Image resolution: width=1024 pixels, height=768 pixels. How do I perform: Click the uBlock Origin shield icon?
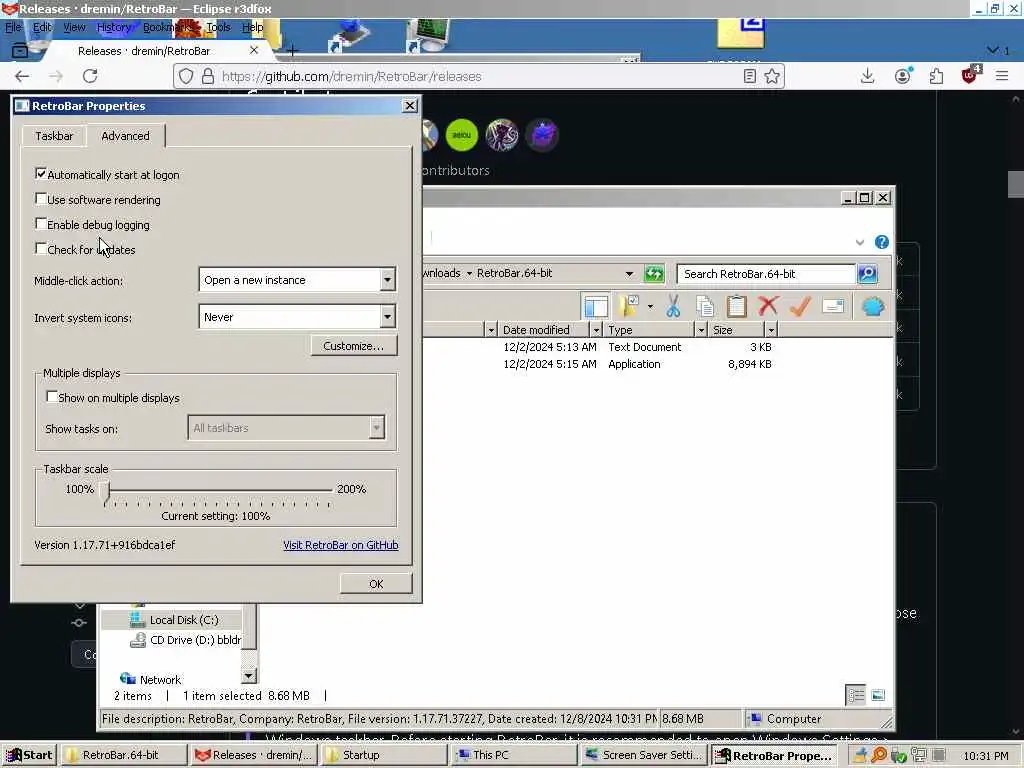(x=970, y=75)
